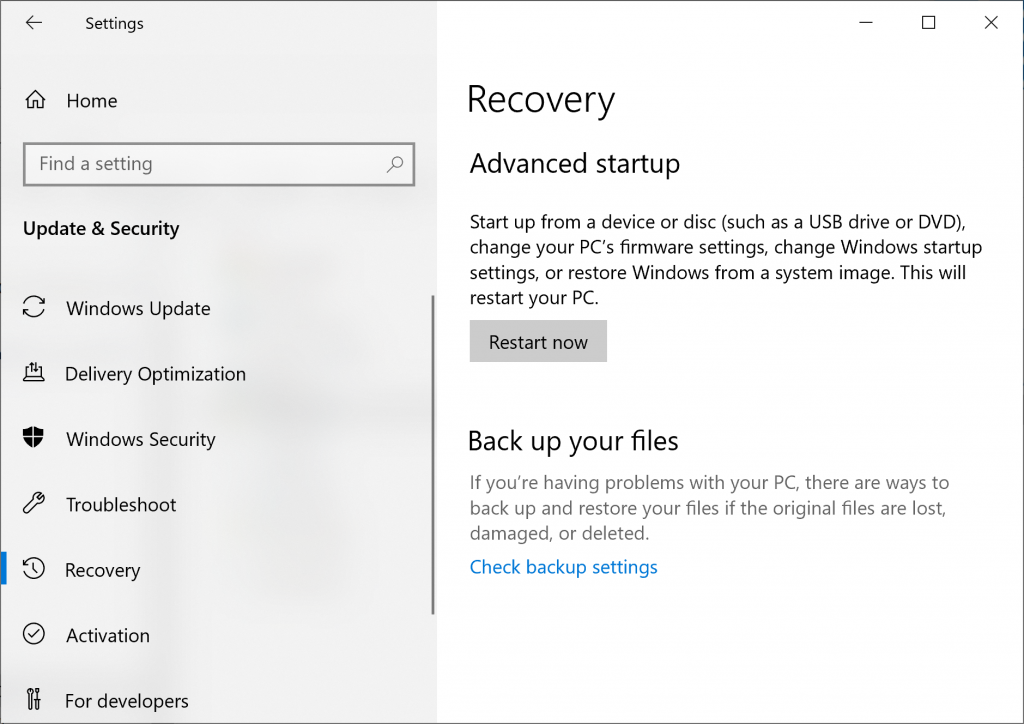The image size is (1024, 724).
Task: Open the Troubleshoot settings page
Action: click(120, 504)
